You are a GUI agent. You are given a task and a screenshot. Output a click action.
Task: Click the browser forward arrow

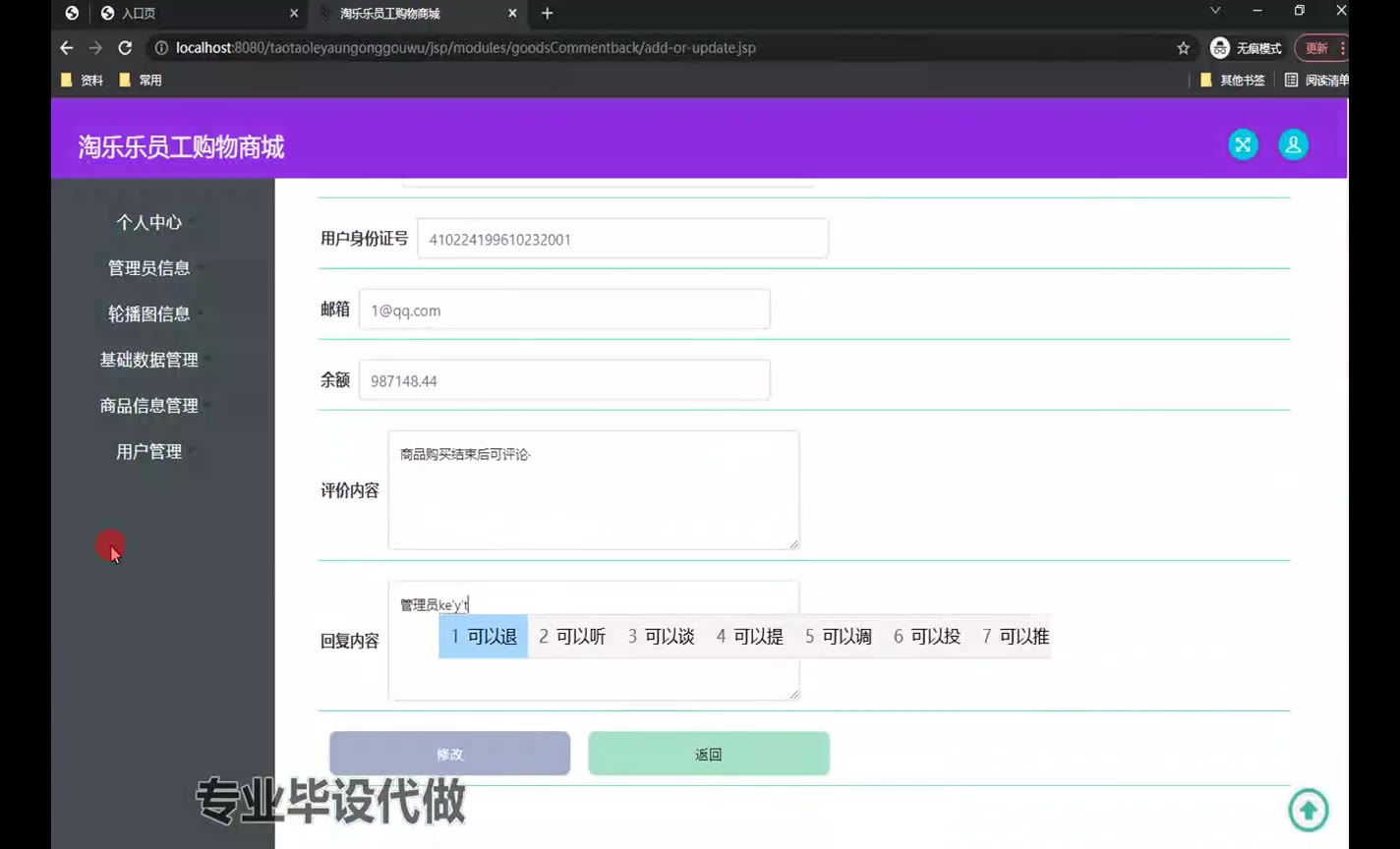pyautogui.click(x=95, y=47)
